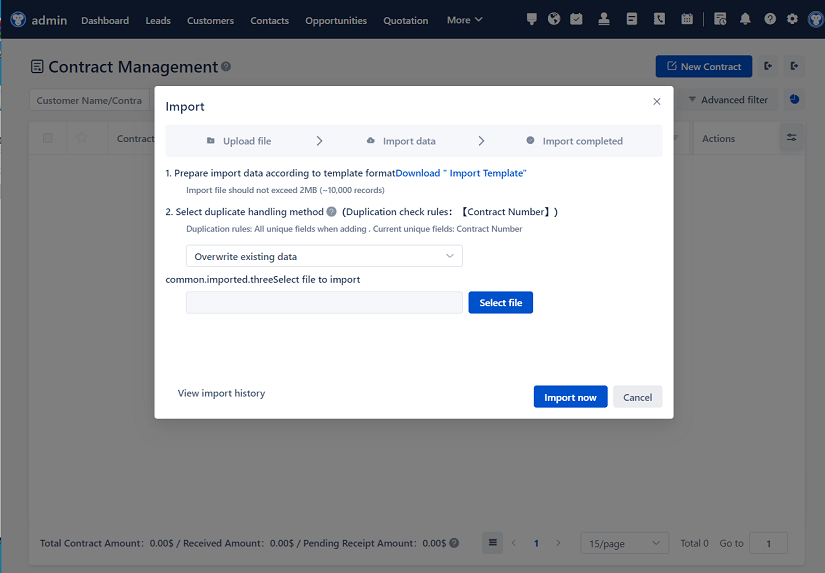Open the approval stamp icon in navbar
Viewport: 825px width, 573px height.
pyautogui.click(x=604, y=19)
